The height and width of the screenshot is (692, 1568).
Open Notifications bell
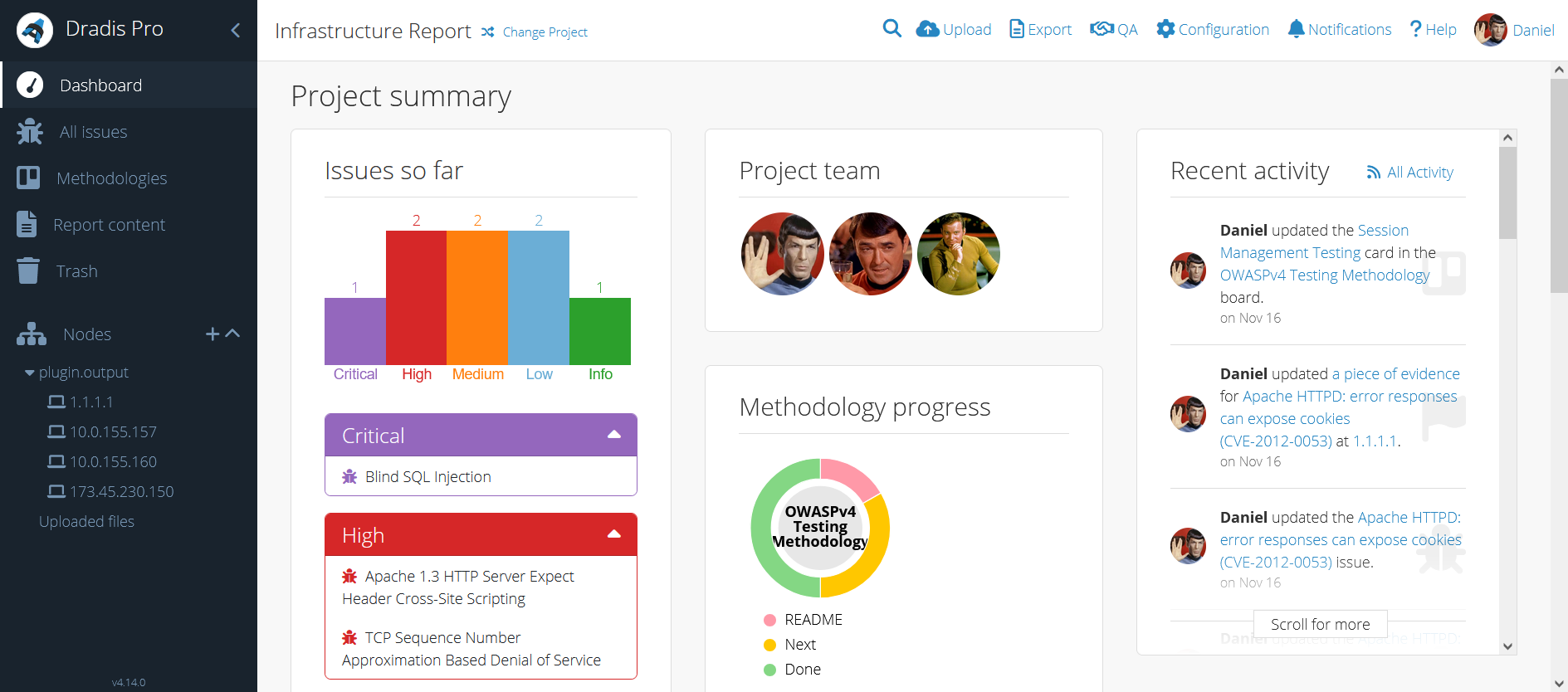click(1340, 29)
